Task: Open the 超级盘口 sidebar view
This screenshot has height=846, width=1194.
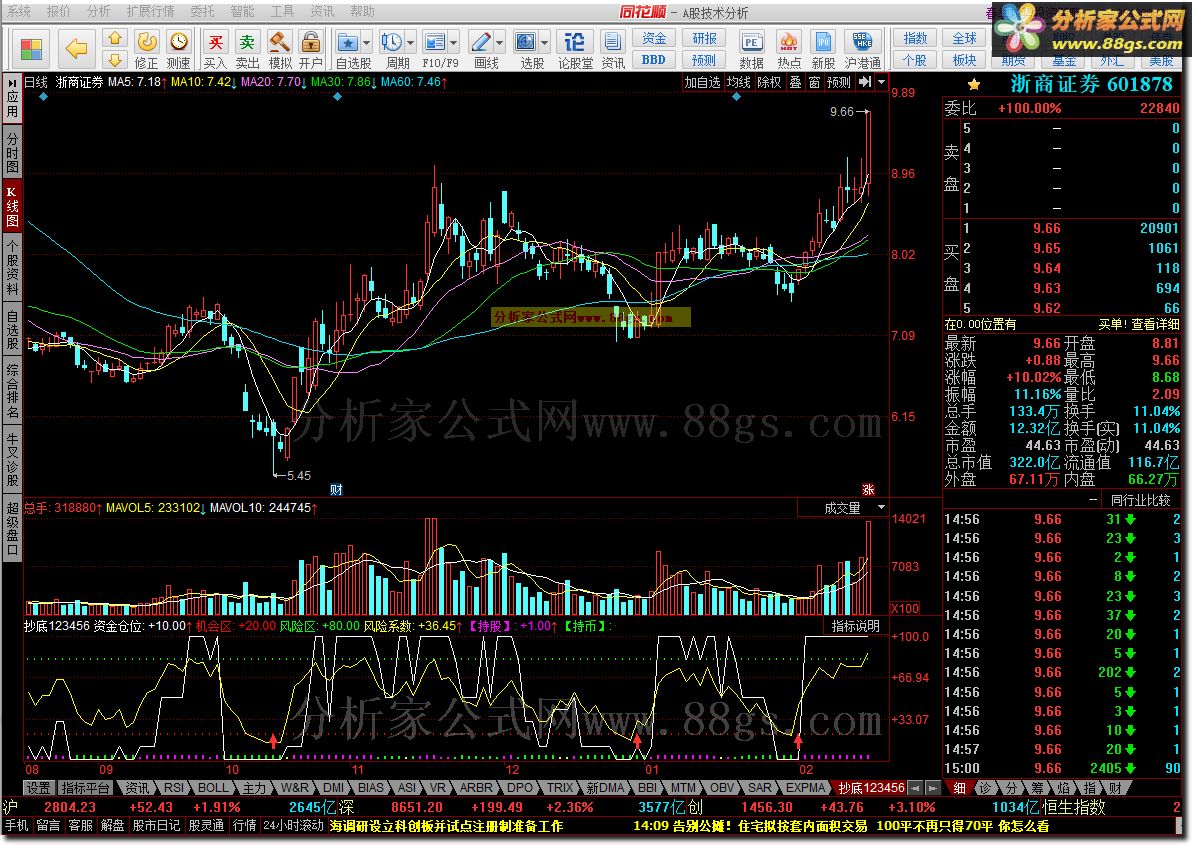Action: point(12,528)
